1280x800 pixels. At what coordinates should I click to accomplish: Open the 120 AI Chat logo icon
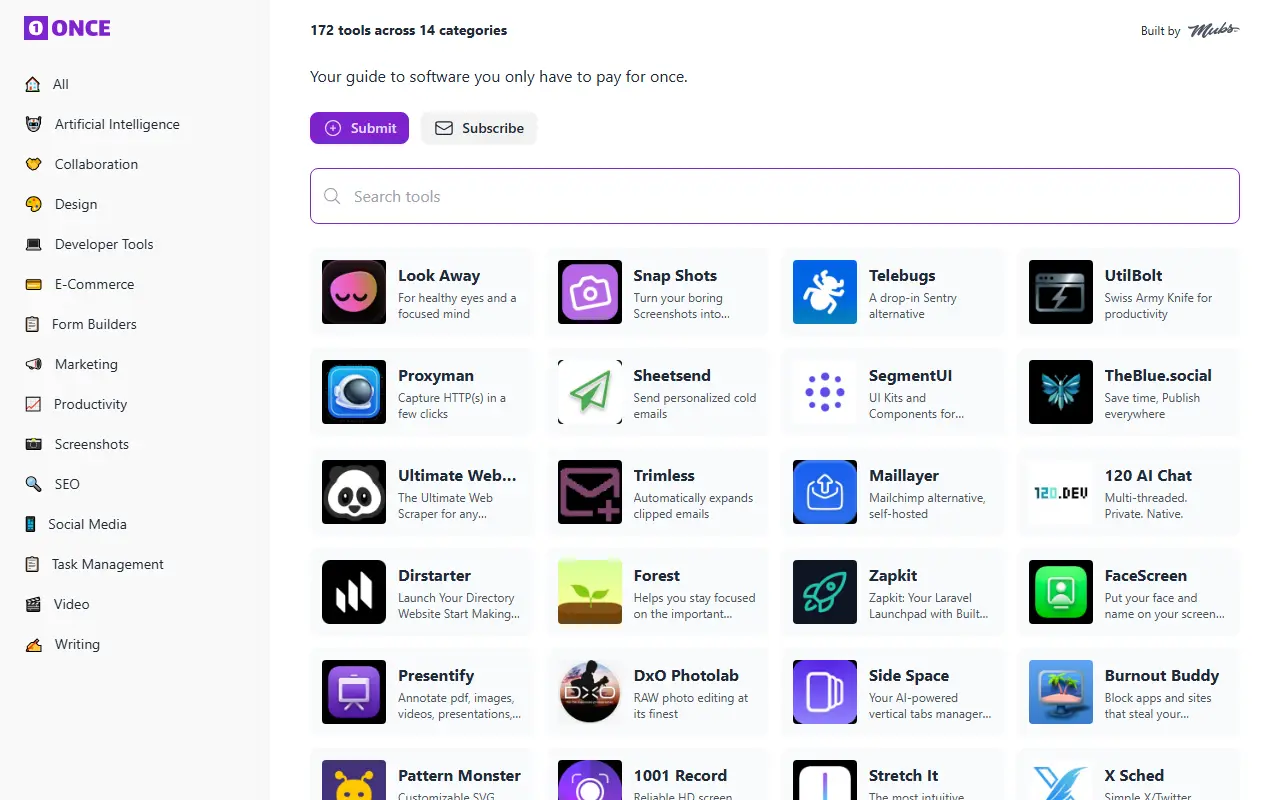click(x=1061, y=492)
